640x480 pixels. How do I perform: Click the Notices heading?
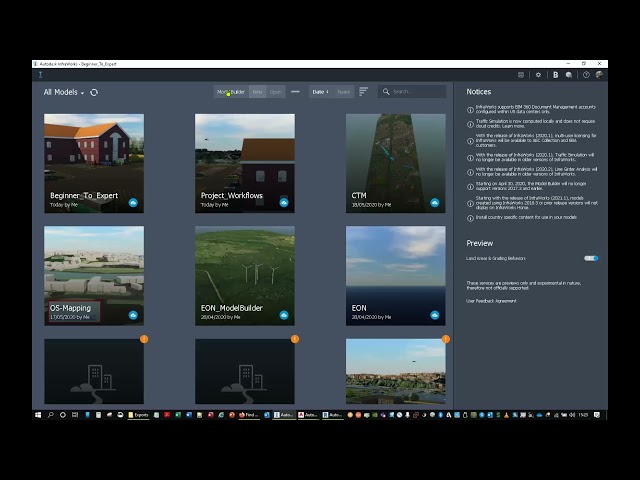pos(479,92)
